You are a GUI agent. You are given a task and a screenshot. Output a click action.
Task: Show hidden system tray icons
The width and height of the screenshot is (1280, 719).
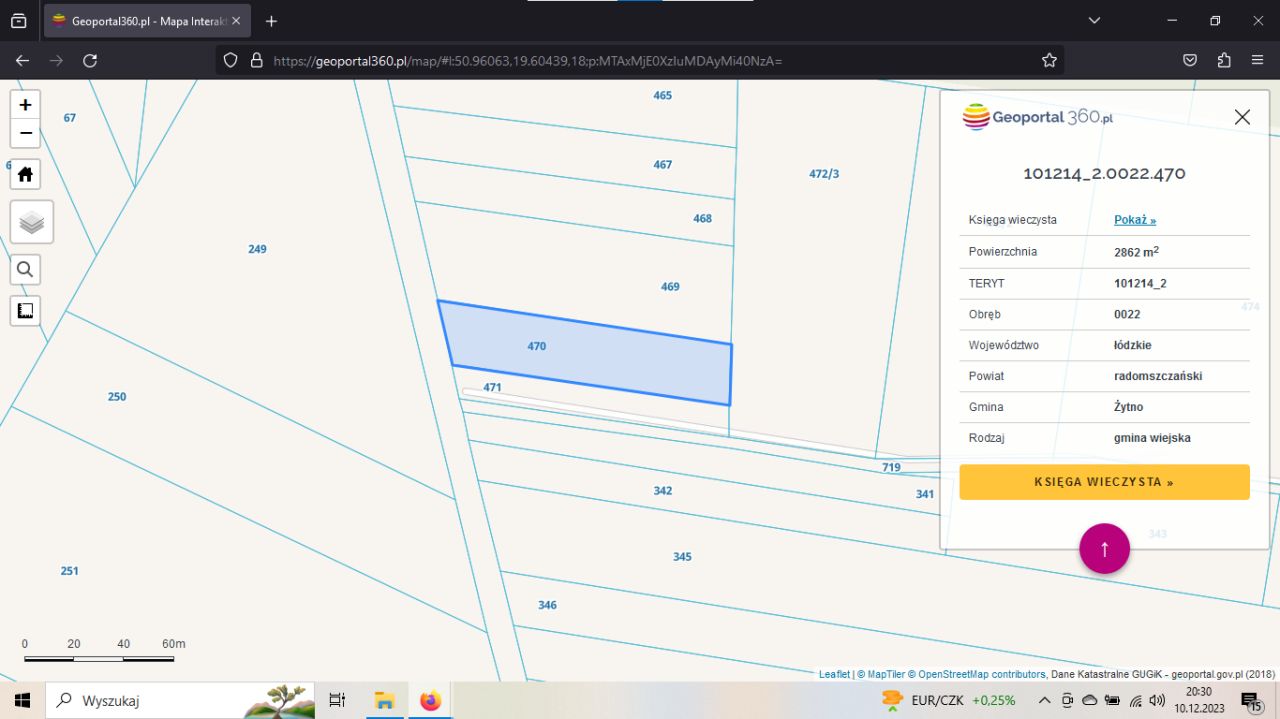[x=1044, y=700]
